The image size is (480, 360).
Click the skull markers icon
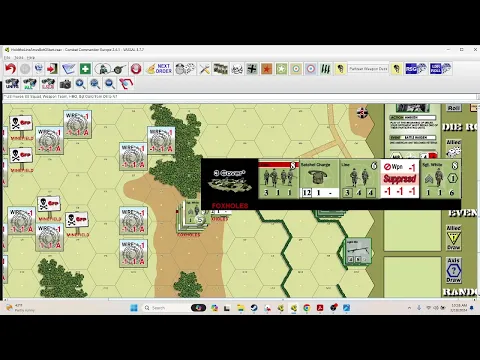pyautogui.click(x=237, y=69)
